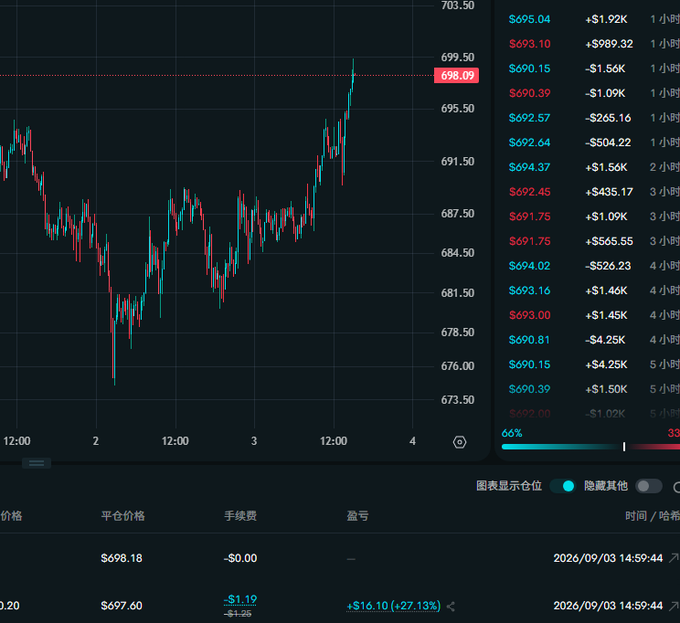Open chart settings hexagon icon
680x623 pixels.
[x=459, y=442]
